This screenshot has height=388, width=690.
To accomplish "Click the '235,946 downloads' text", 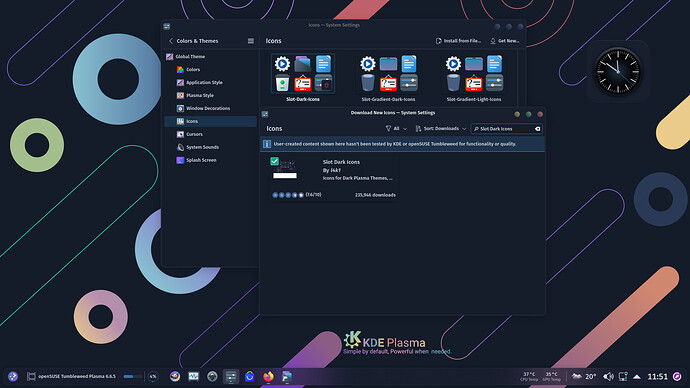I will 375,195.
